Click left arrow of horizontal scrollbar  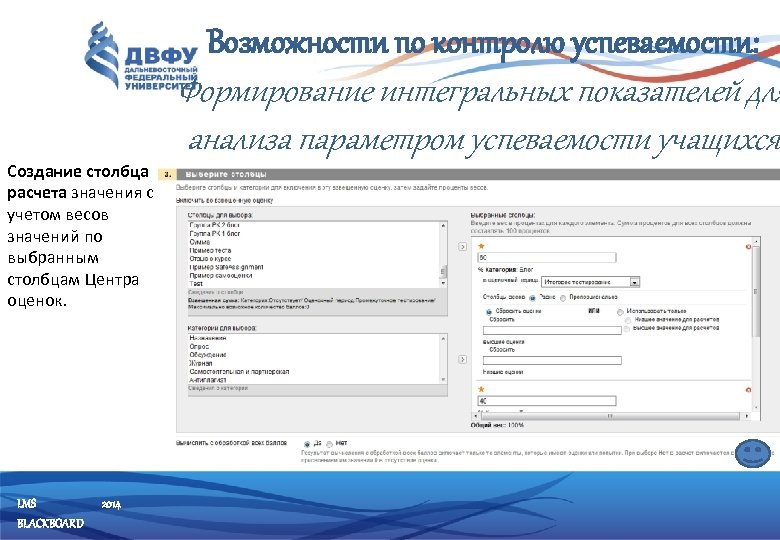tap(475, 416)
